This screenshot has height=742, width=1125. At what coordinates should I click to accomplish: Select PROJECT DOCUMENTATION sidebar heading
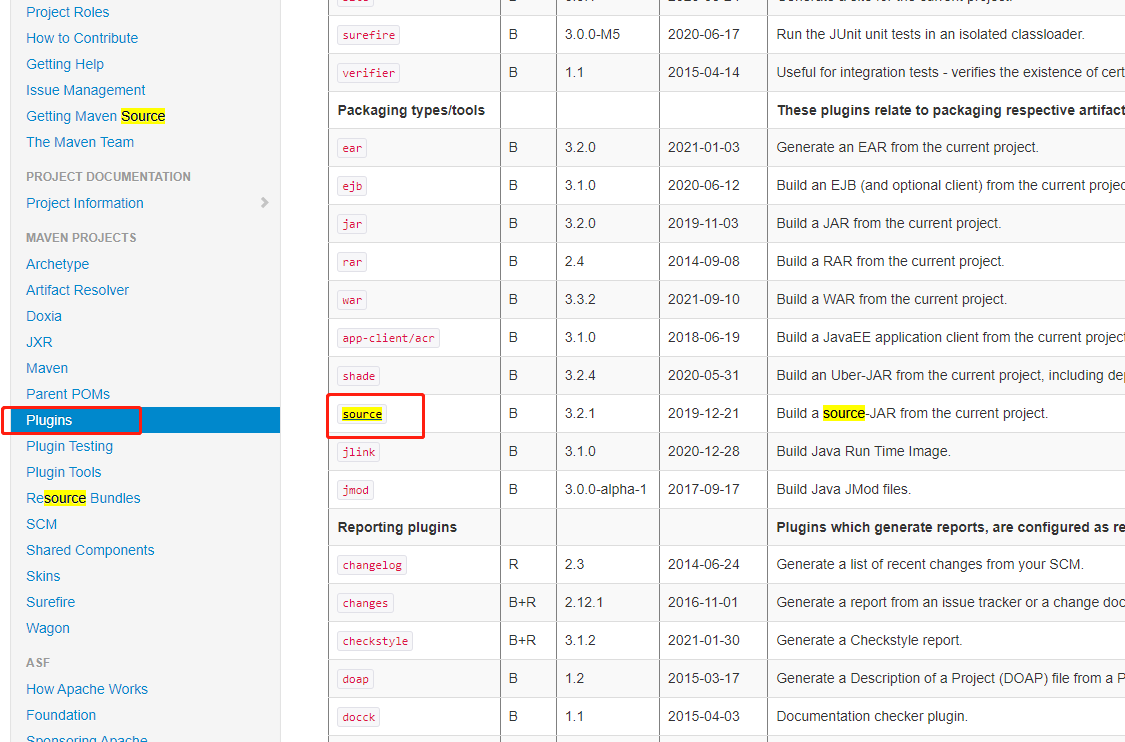coord(108,177)
